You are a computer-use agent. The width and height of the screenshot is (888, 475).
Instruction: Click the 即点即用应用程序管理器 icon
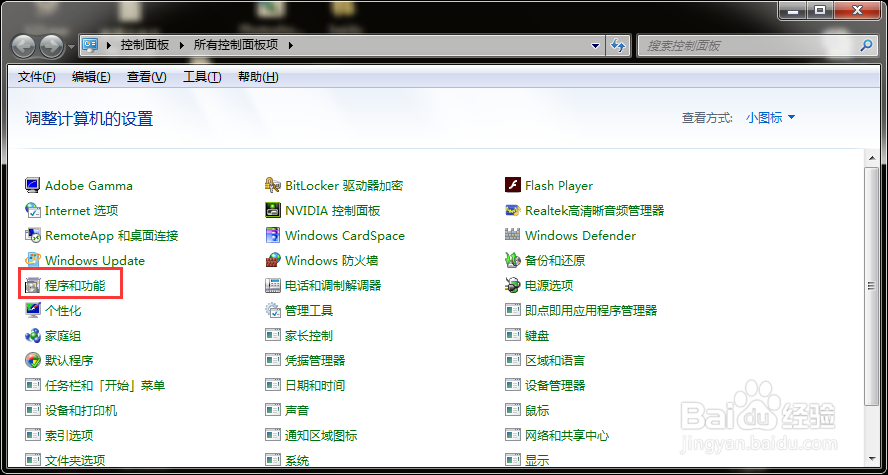click(x=513, y=310)
